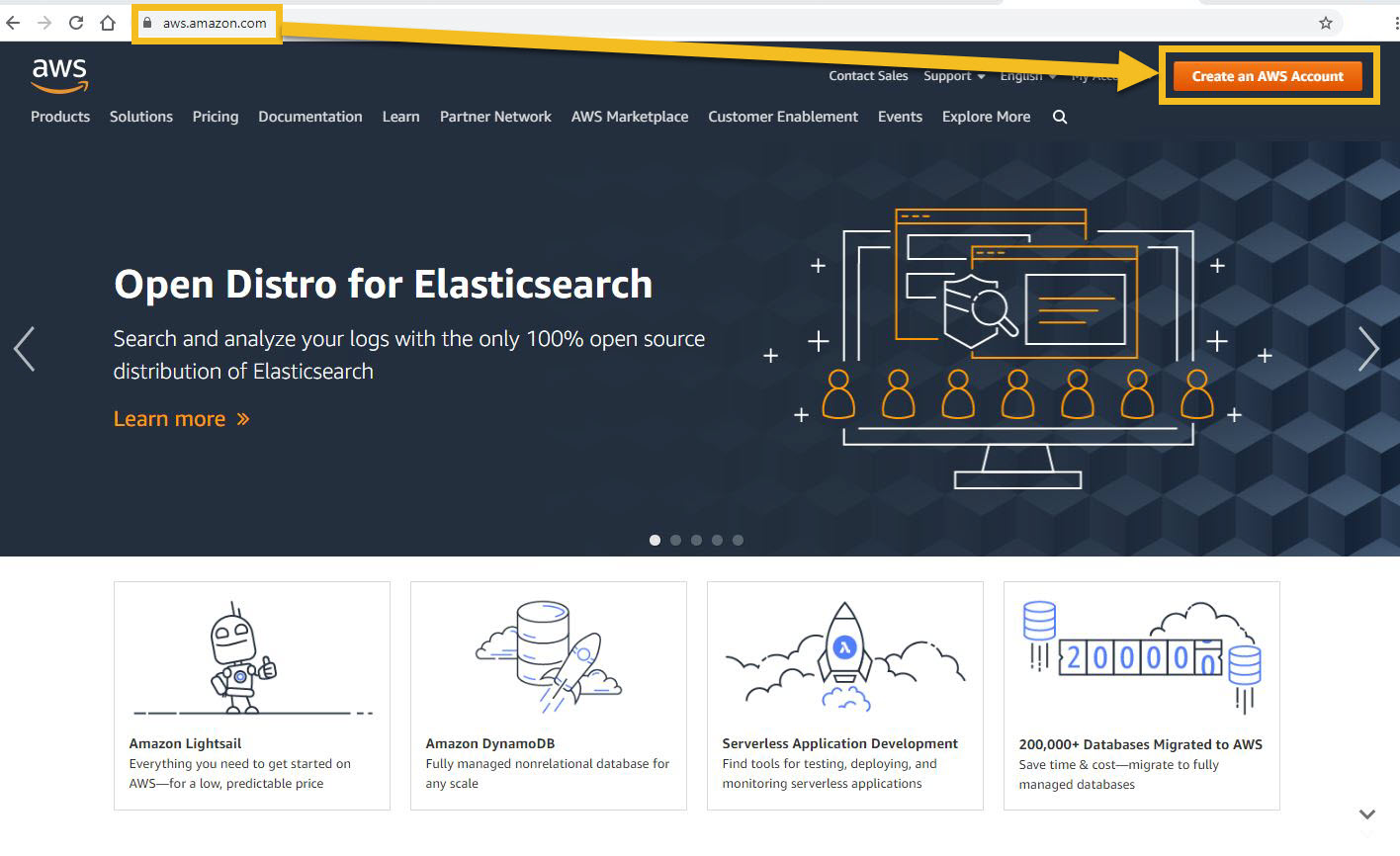This screenshot has height=856, width=1400.
Task: Click Create an AWS Account button
Action: pos(1268,76)
